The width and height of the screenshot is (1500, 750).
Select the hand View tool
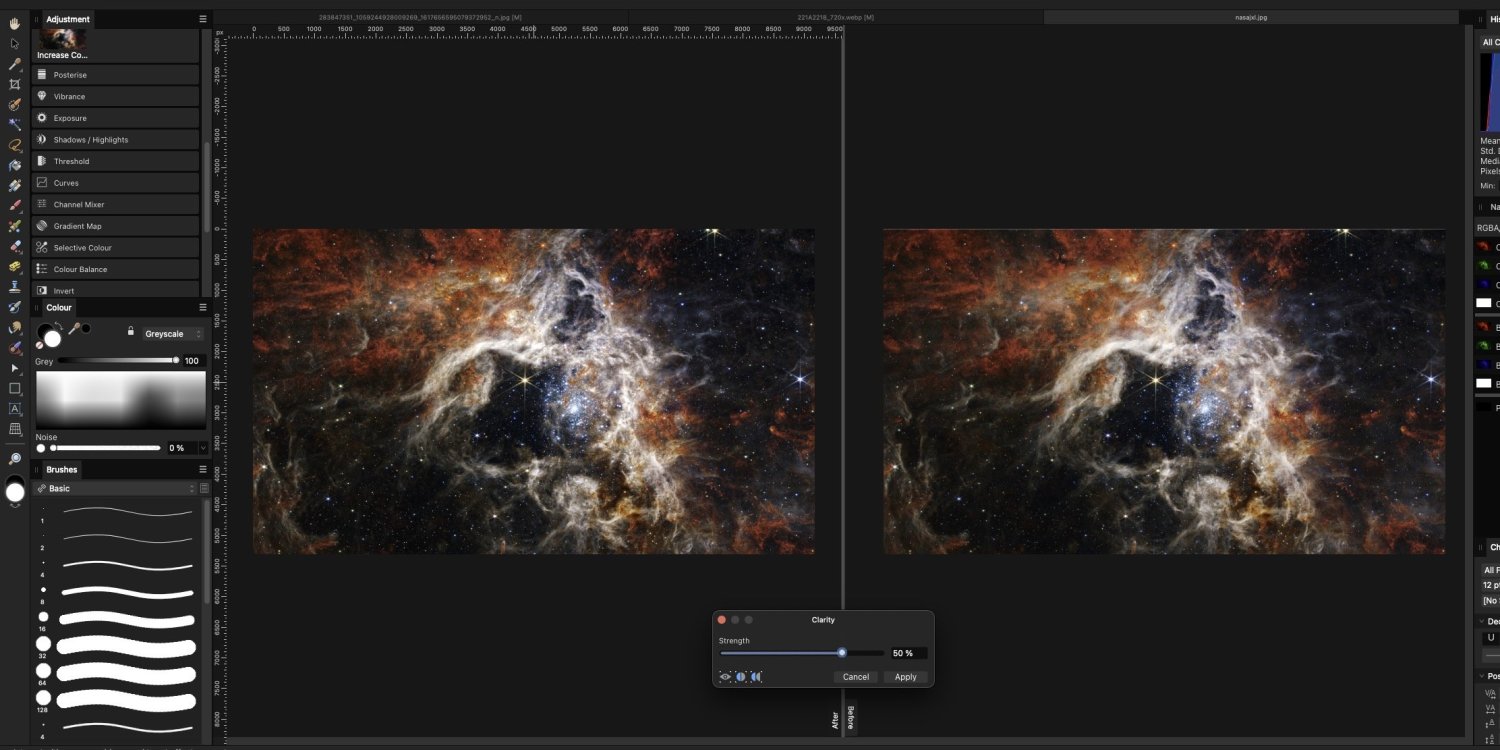pyautogui.click(x=15, y=22)
